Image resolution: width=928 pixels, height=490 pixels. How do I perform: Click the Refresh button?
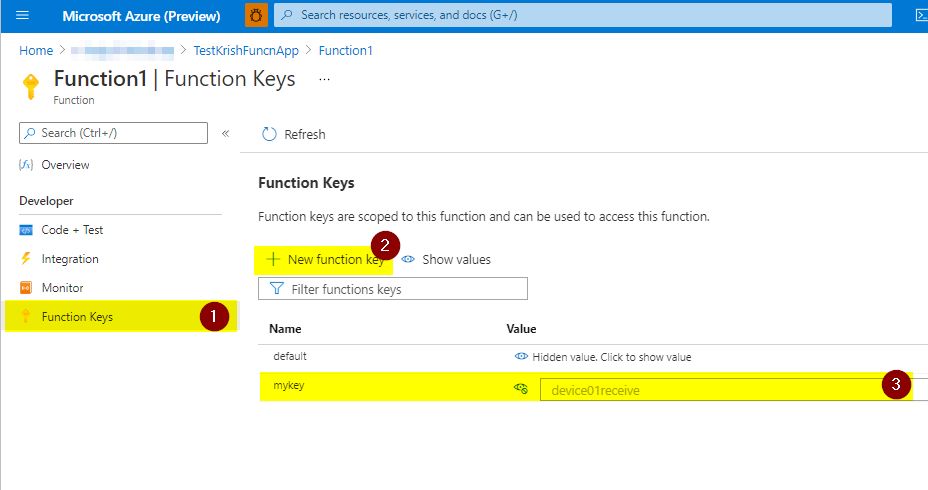[294, 134]
